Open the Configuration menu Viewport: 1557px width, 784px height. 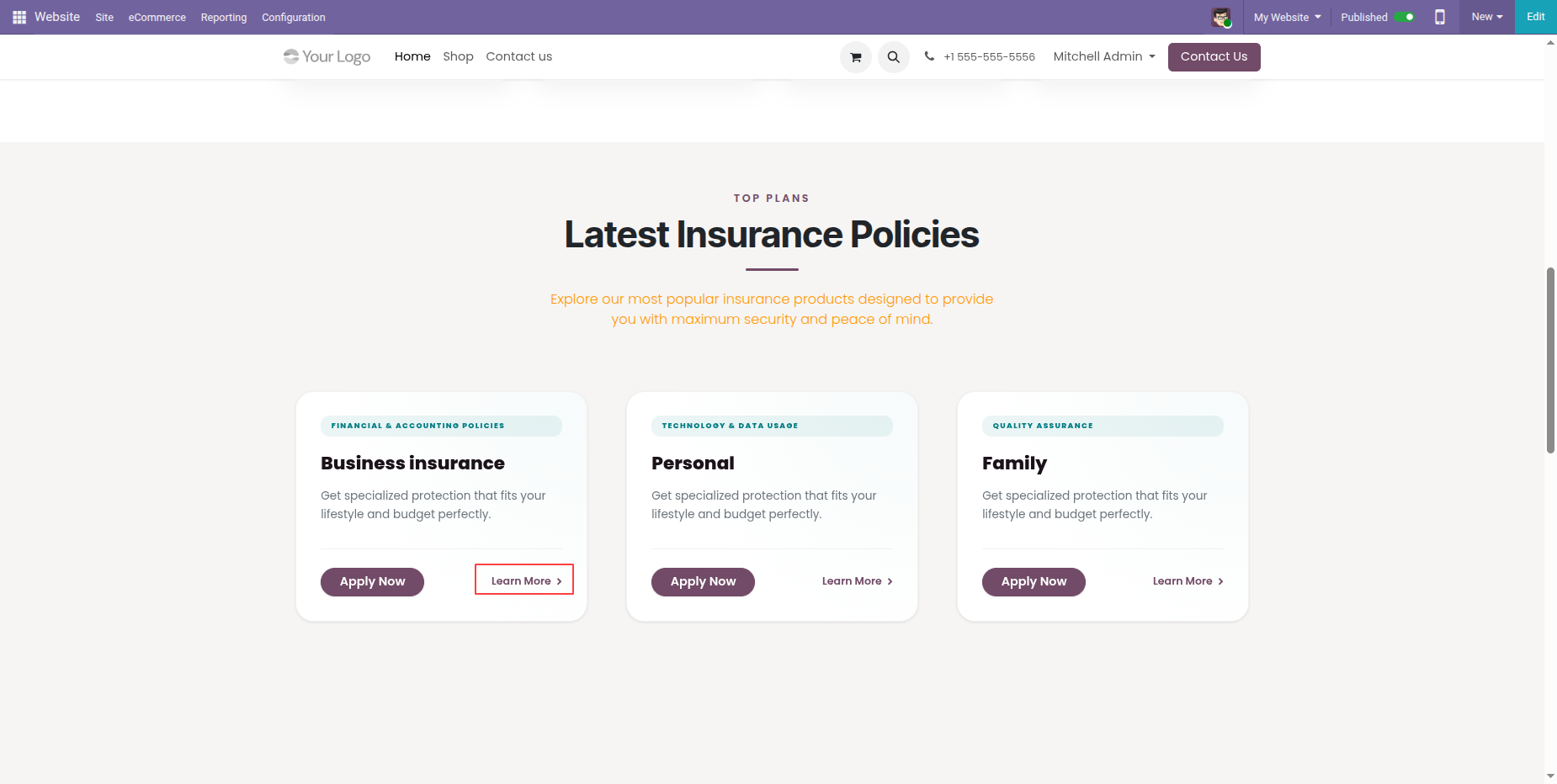[x=294, y=17]
